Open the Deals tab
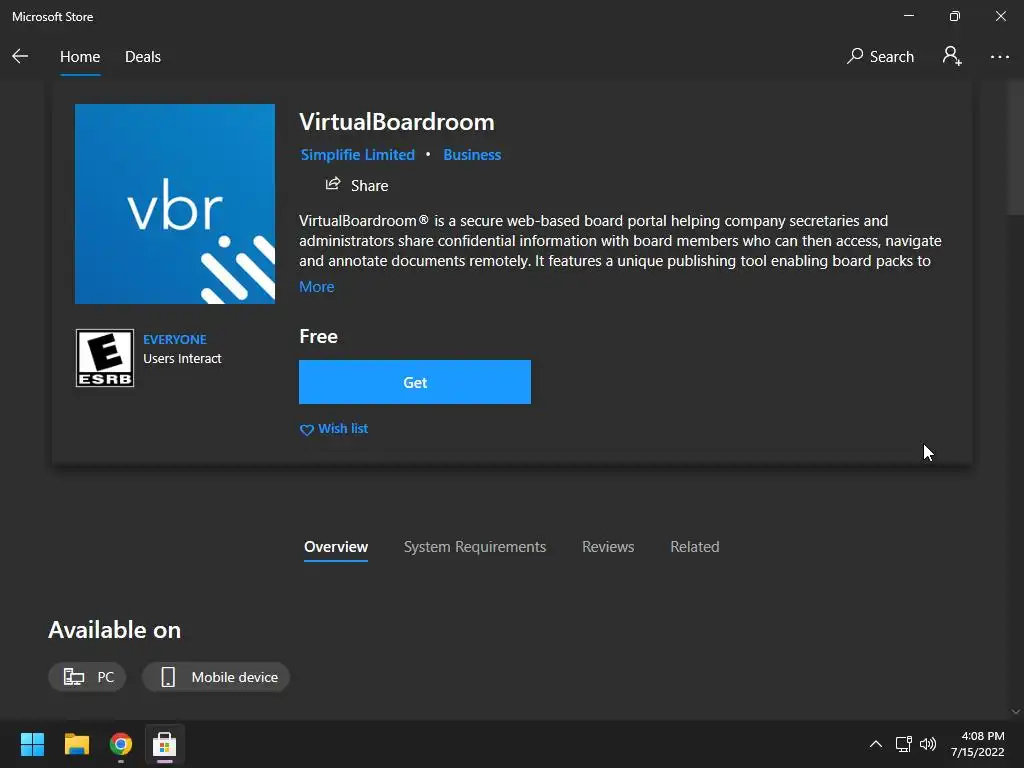This screenshot has width=1024, height=768. point(142,57)
